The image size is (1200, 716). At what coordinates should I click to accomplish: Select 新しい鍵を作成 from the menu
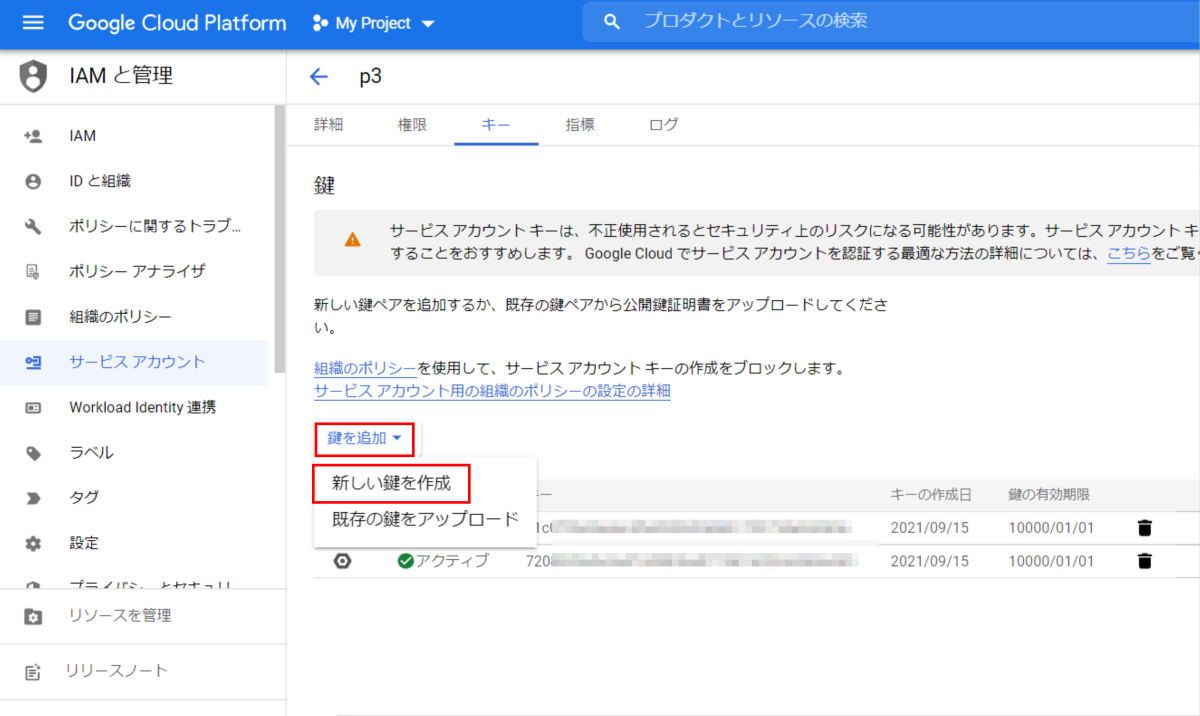click(x=392, y=483)
